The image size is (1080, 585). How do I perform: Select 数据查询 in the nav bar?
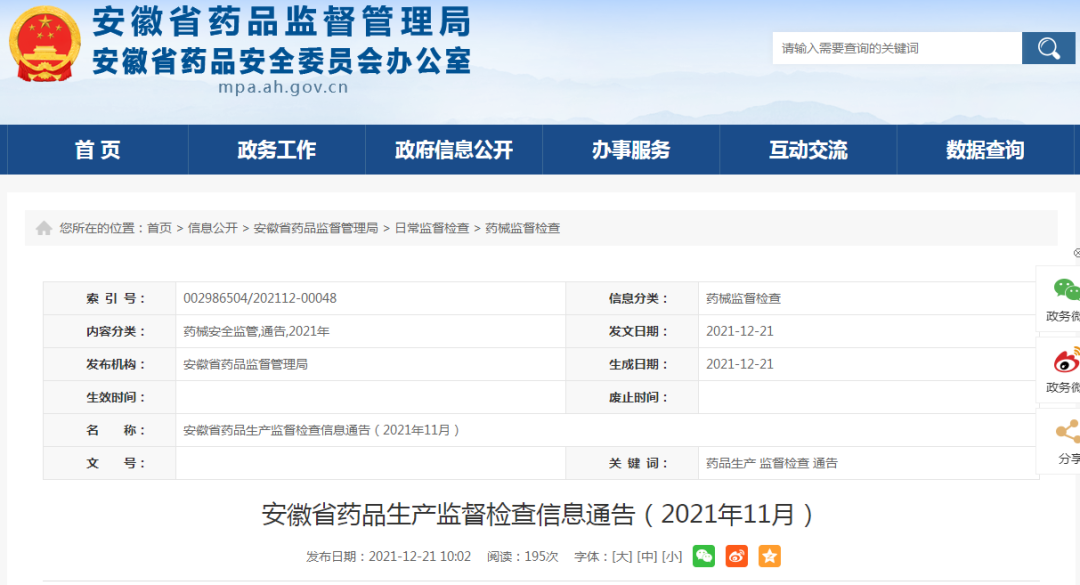point(985,150)
